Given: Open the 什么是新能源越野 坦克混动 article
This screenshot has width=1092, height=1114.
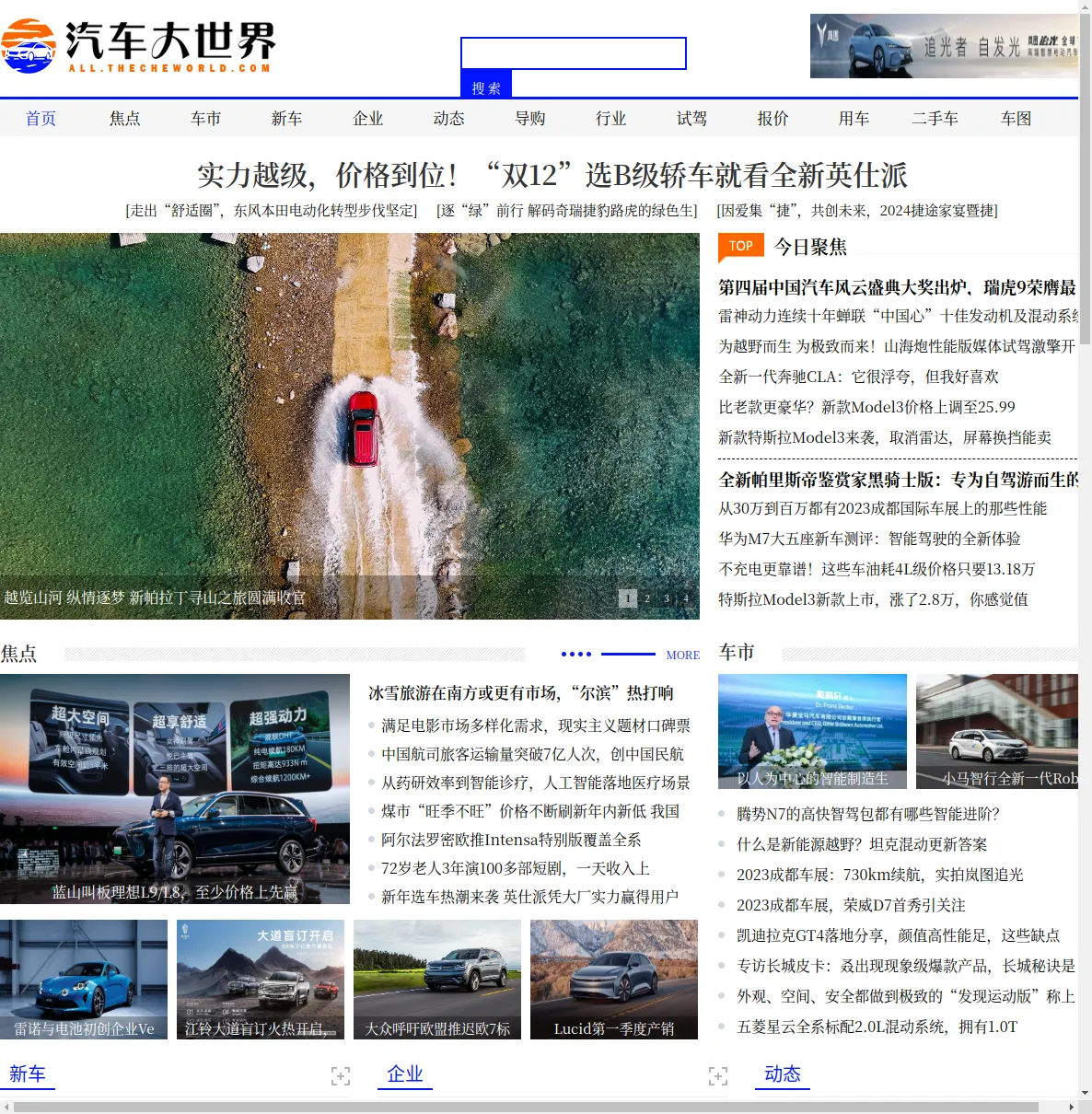Looking at the screenshot, I should point(862,844).
